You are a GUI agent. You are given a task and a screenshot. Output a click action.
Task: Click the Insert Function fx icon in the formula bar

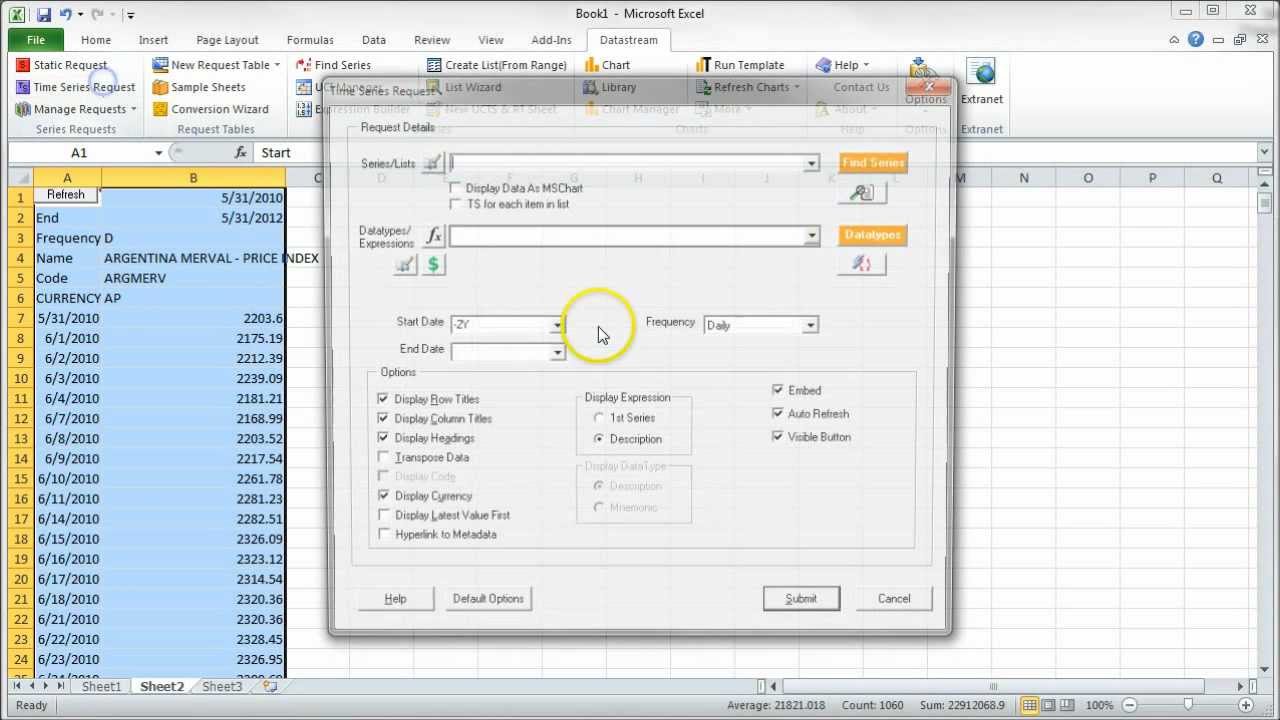coord(241,153)
